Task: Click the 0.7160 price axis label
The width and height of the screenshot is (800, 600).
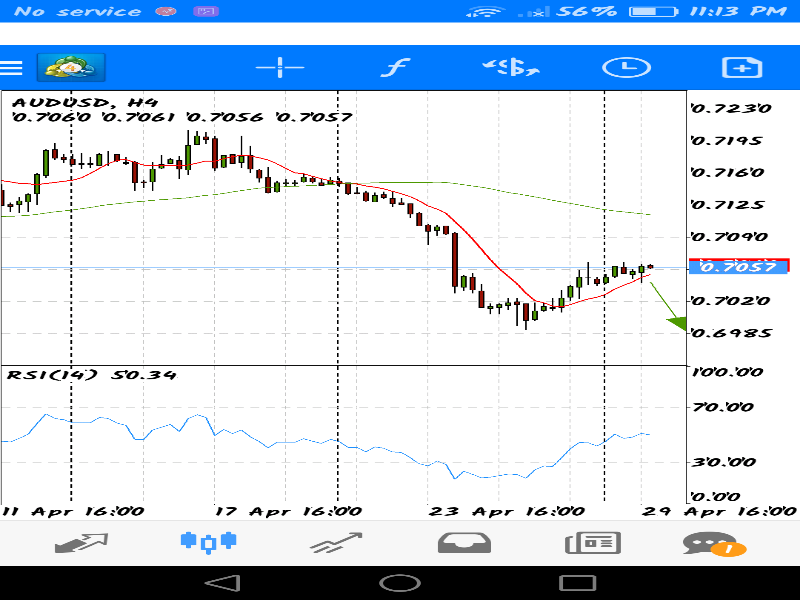Action: click(x=727, y=172)
